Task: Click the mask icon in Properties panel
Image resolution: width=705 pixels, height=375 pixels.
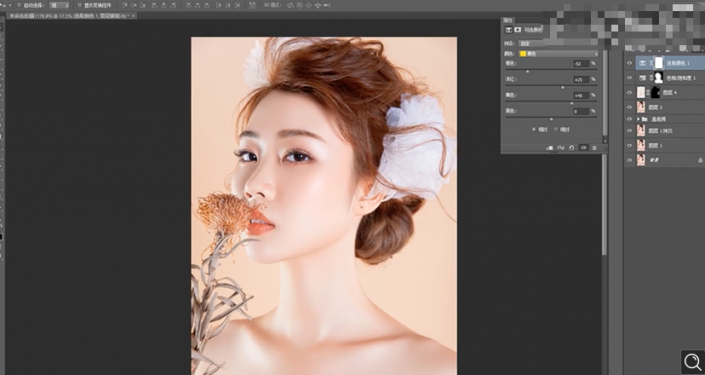Action: coord(518,30)
